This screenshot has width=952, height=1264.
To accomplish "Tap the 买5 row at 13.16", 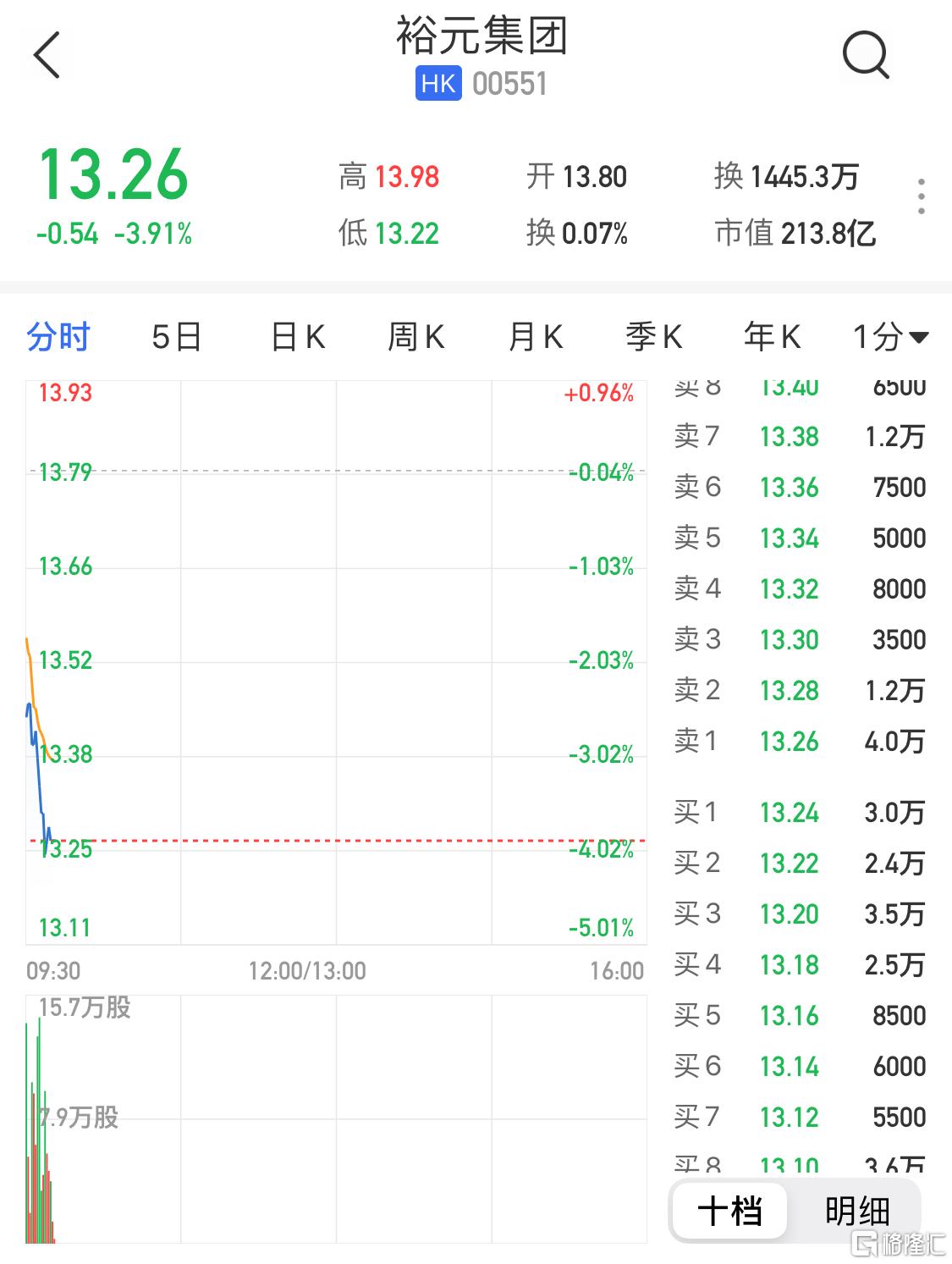I will pyautogui.click(x=800, y=1016).
